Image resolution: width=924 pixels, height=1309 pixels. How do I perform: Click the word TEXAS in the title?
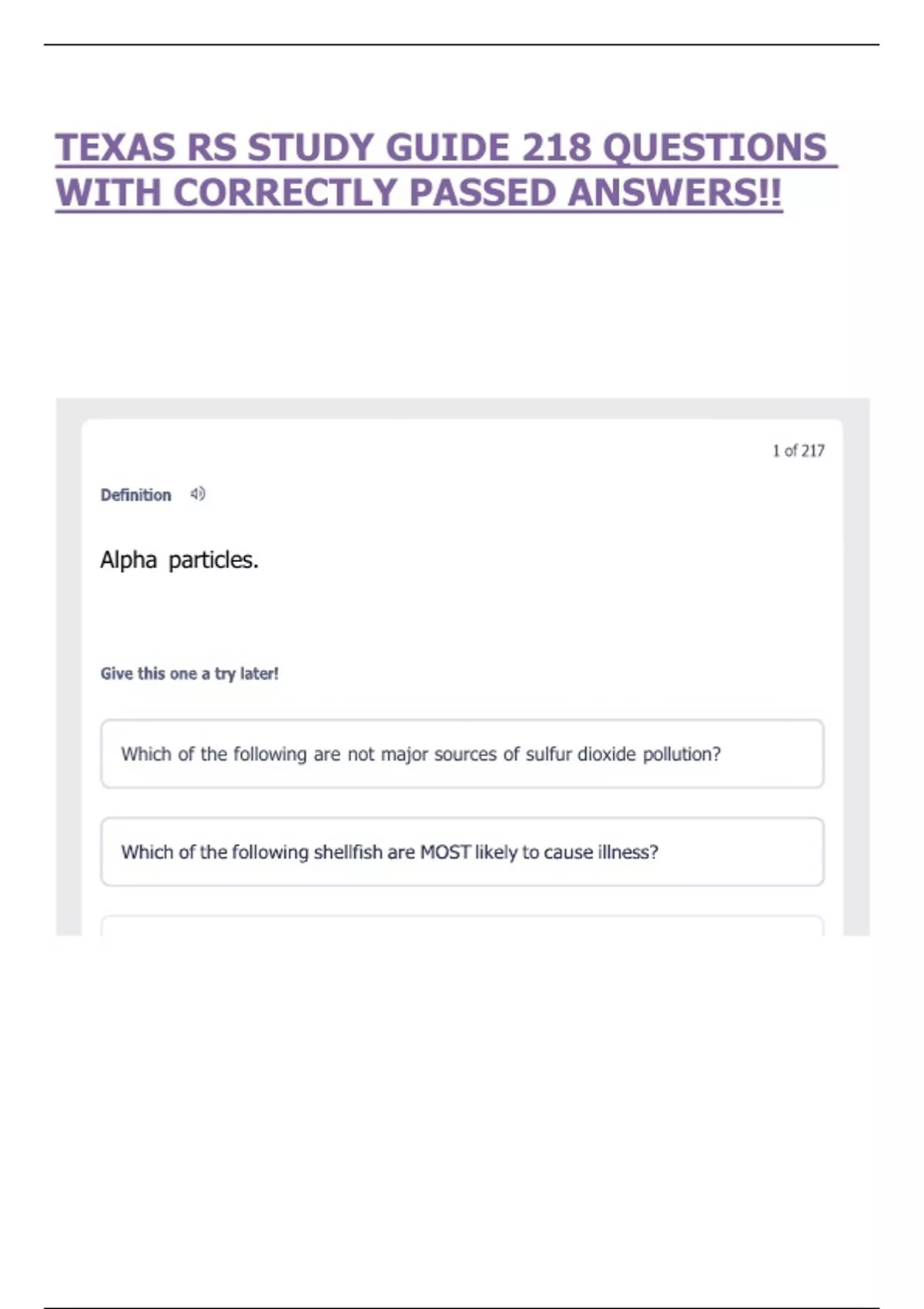[x=115, y=148]
